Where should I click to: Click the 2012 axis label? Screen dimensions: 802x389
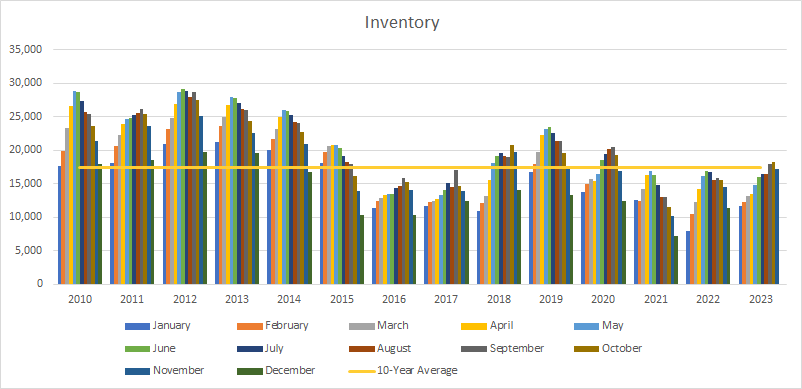[185, 300]
